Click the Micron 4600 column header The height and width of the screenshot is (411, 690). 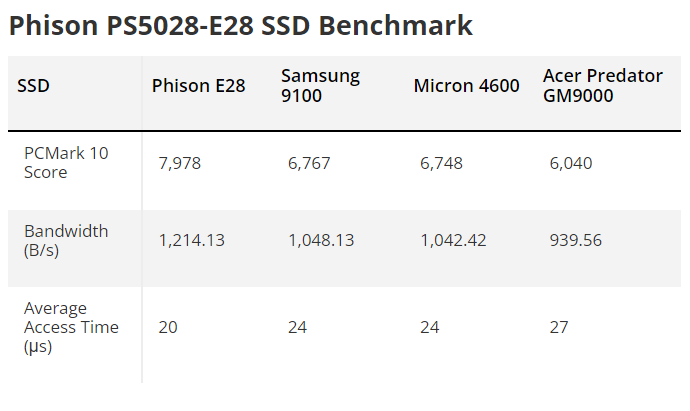[x=466, y=86]
